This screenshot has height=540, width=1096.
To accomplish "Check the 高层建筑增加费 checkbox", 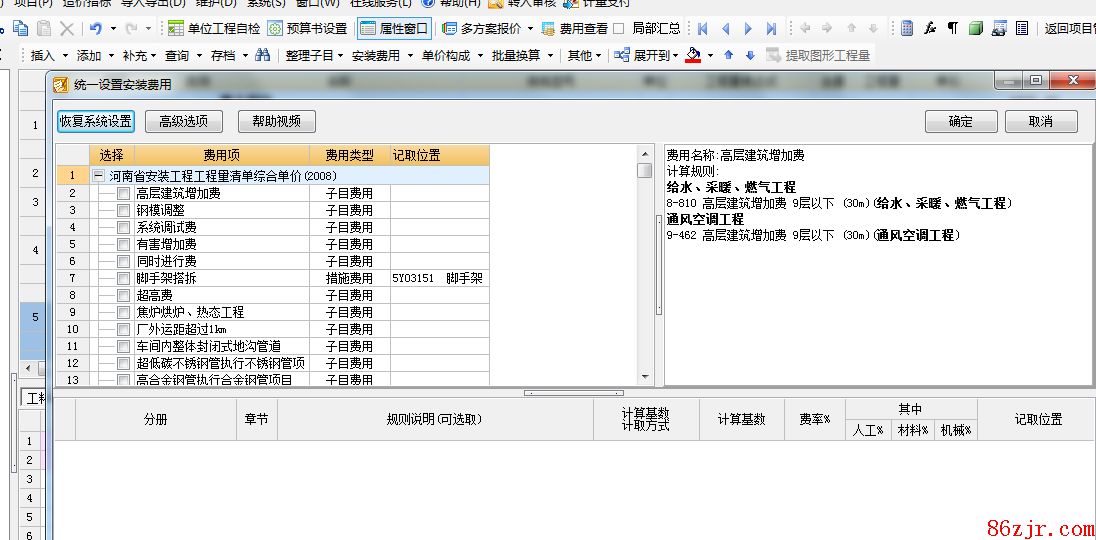I will click(124, 194).
